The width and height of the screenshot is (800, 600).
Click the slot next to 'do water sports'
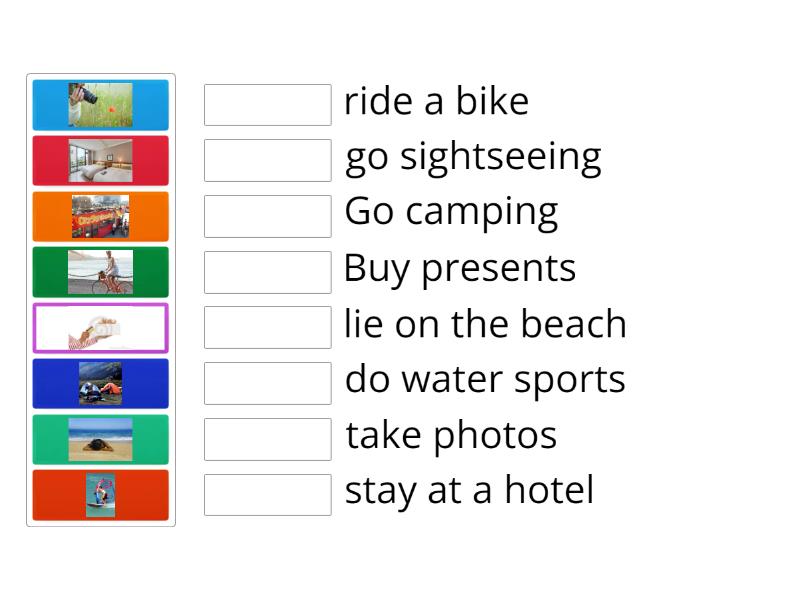267,383
